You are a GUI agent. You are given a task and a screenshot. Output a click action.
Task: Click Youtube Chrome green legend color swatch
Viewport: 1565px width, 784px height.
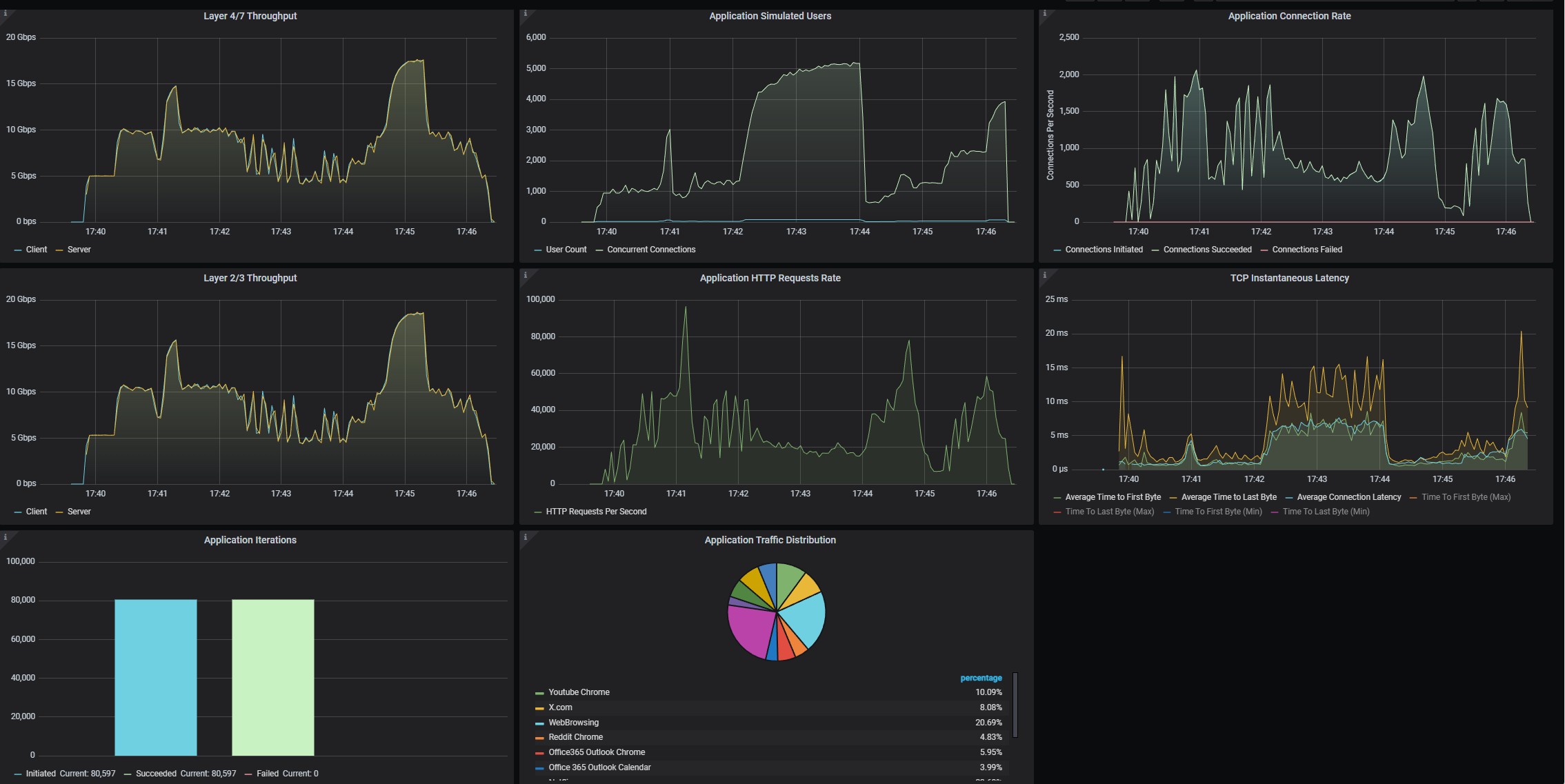point(539,693)
